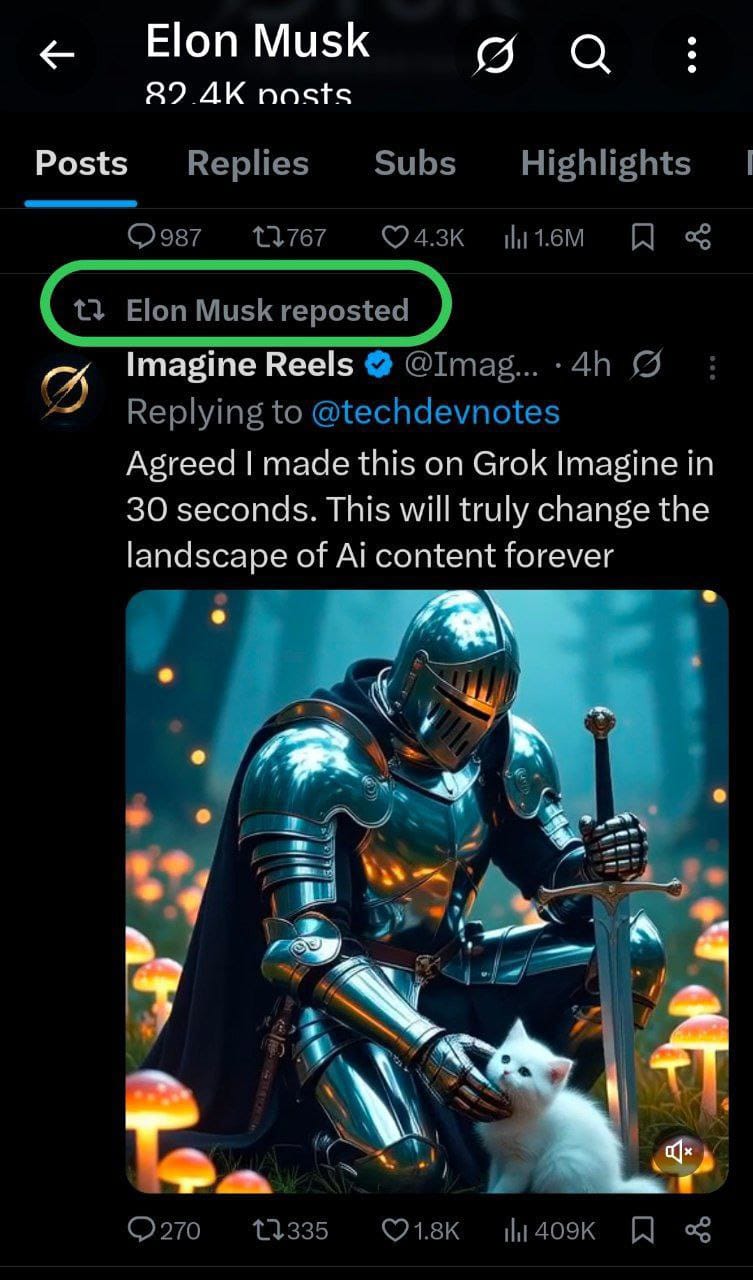
Task: Open the Subs tab
Action: 414,163
